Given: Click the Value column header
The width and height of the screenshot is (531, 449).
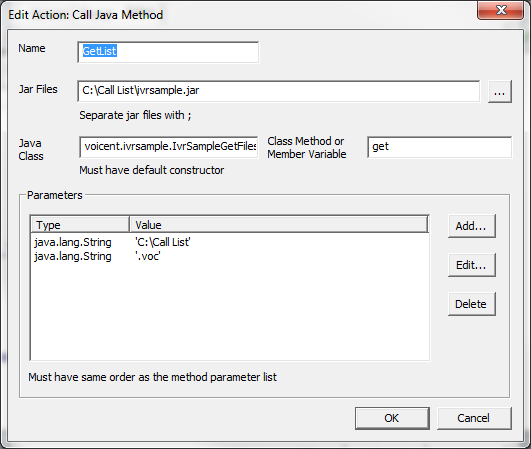Looking at the screenshot, I should [279, 225].
